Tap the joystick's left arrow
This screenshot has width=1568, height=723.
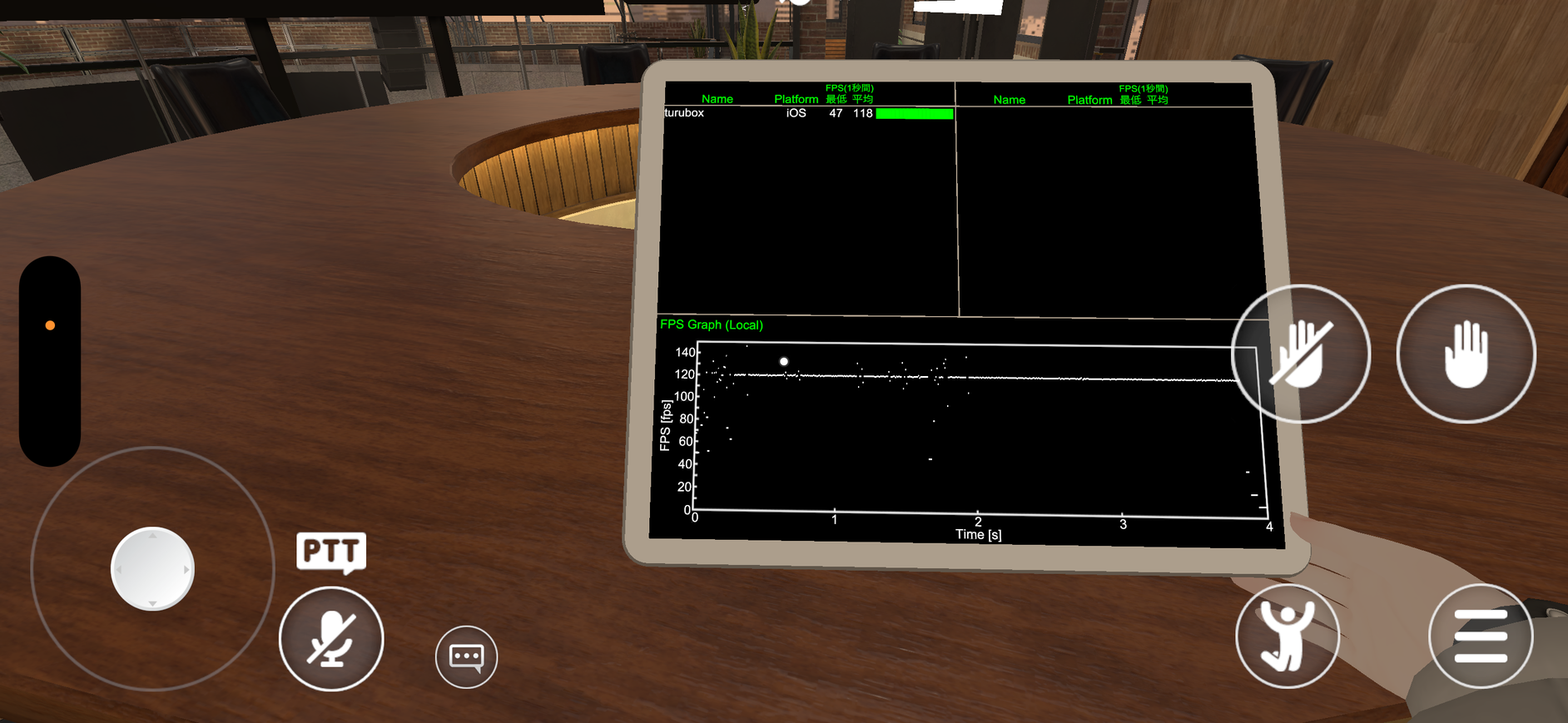119,569
